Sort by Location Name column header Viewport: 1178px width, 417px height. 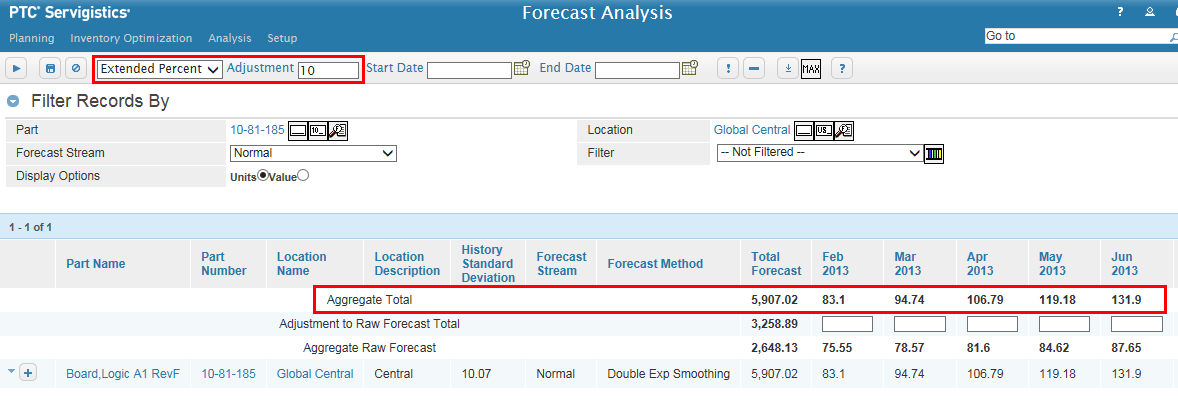pyautogui.click(x=303, y=264)
